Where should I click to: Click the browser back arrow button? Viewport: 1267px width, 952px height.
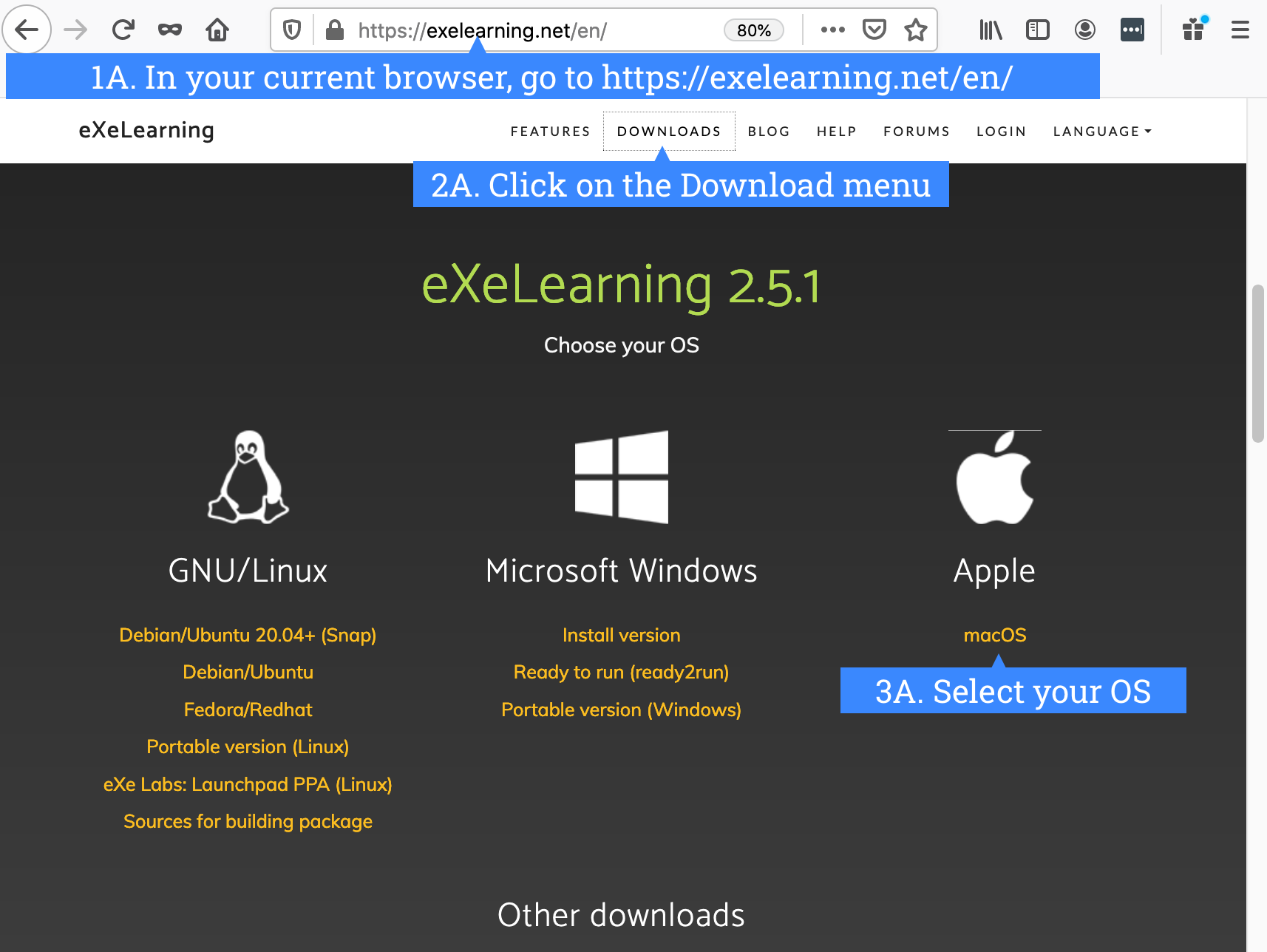(x=27, y=30)
